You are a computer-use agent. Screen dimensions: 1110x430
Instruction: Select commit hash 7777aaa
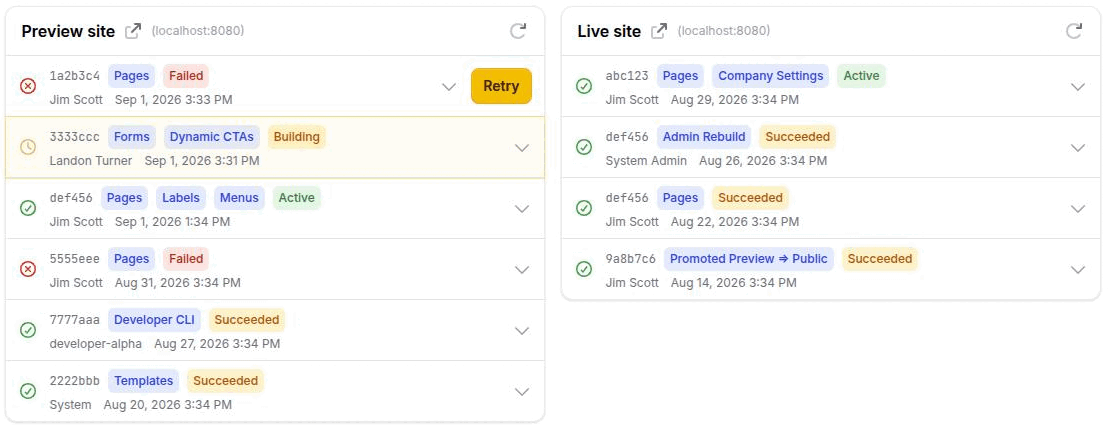point(75,319)
